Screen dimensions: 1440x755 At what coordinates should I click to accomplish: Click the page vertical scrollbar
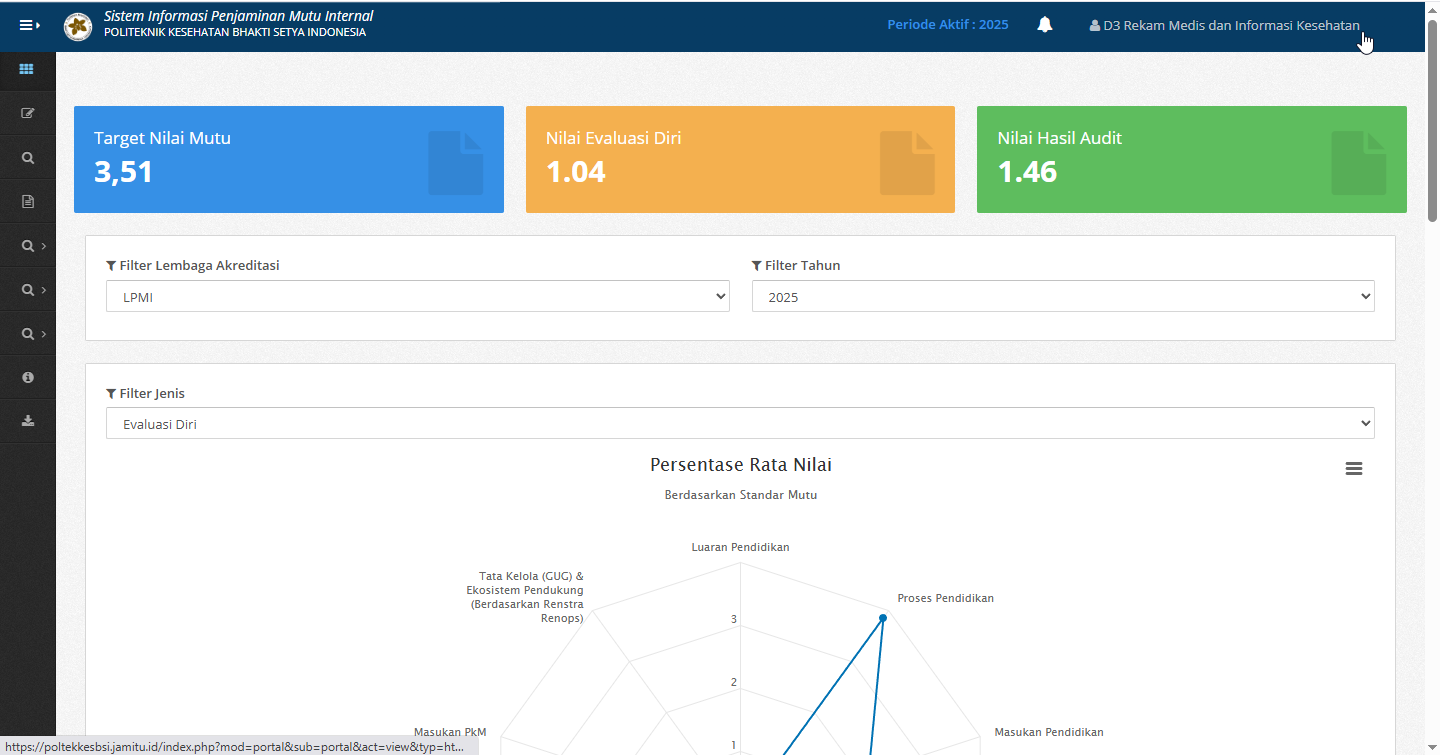(x=1432, y=120)
